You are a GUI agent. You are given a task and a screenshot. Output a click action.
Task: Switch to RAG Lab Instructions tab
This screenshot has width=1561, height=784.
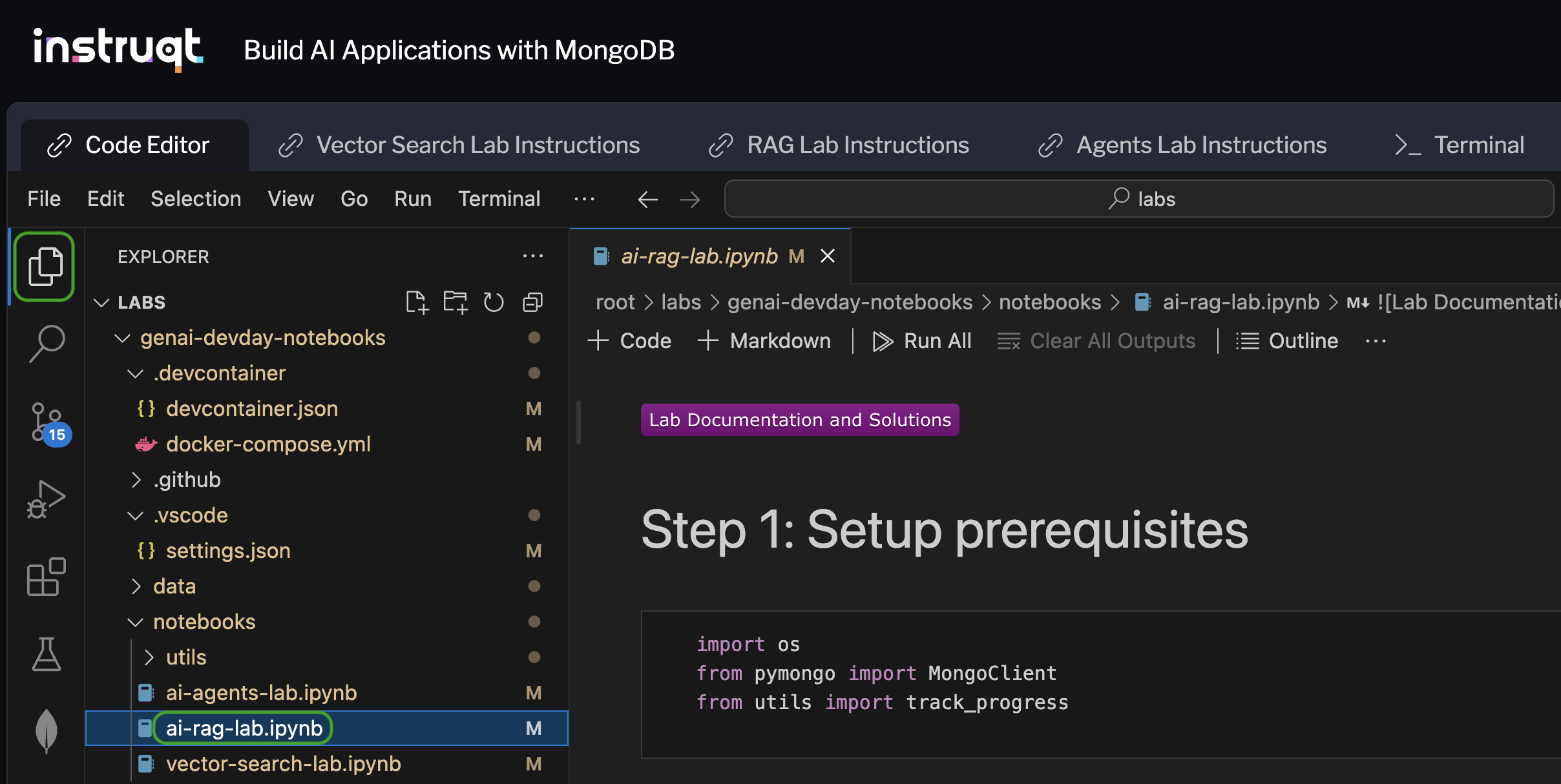839,145
